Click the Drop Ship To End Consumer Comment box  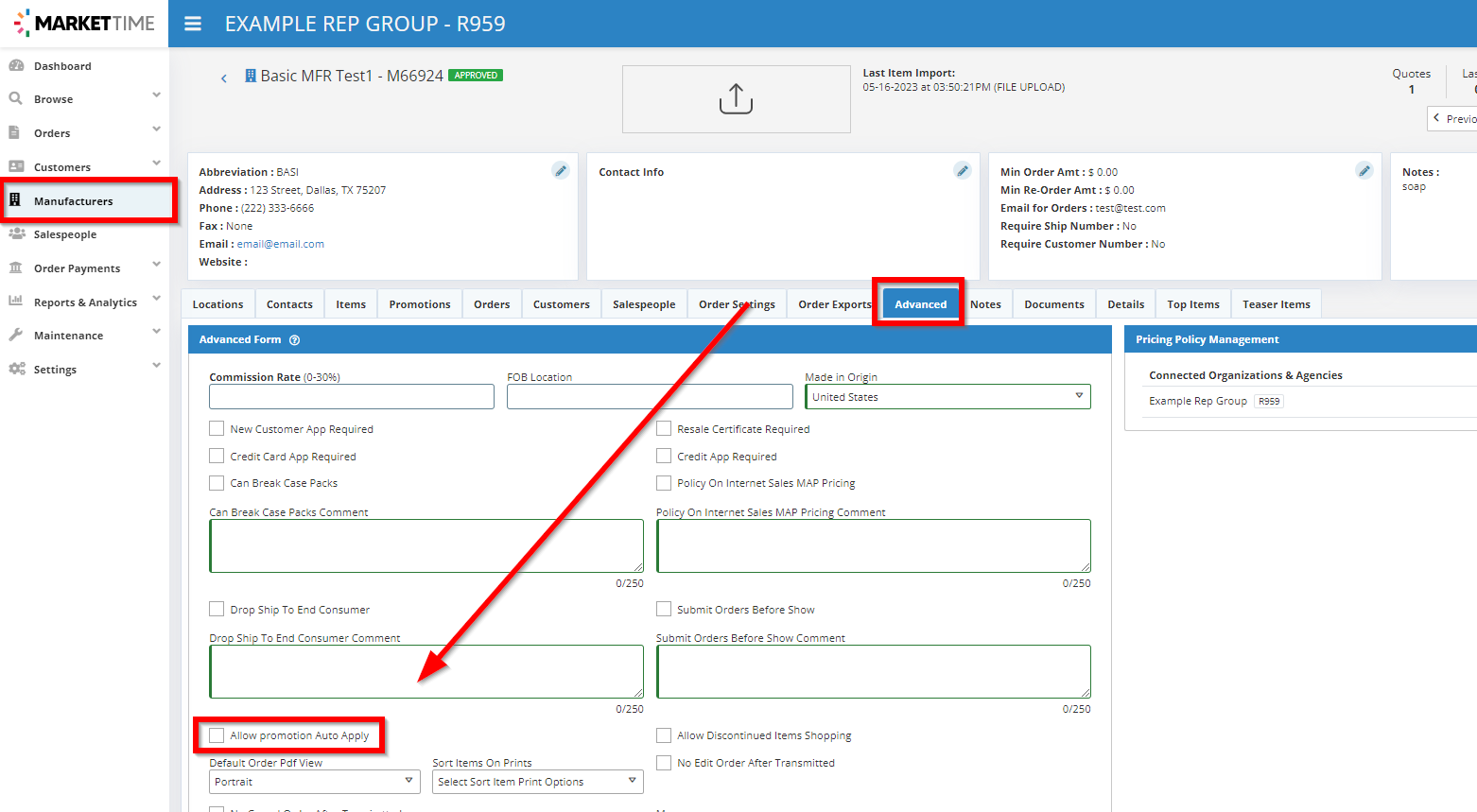426,672
